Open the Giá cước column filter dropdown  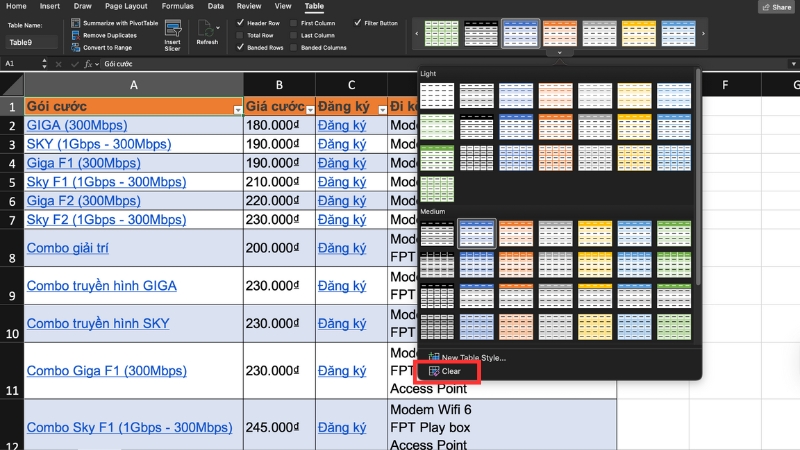click(310, 108)
